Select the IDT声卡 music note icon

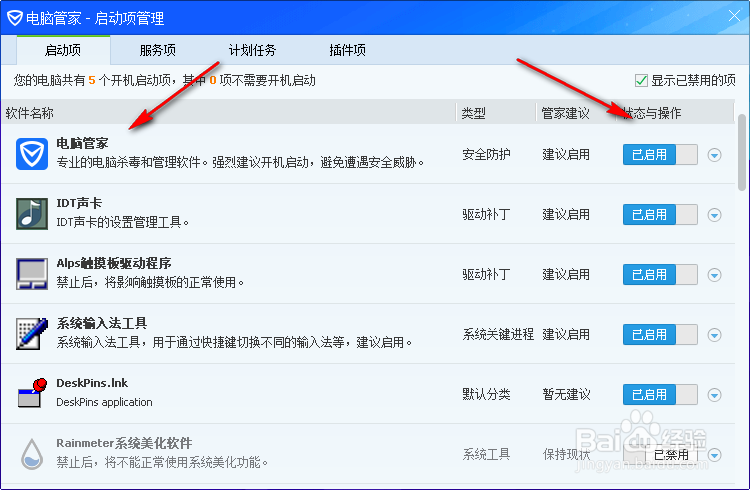pos(32,214)
